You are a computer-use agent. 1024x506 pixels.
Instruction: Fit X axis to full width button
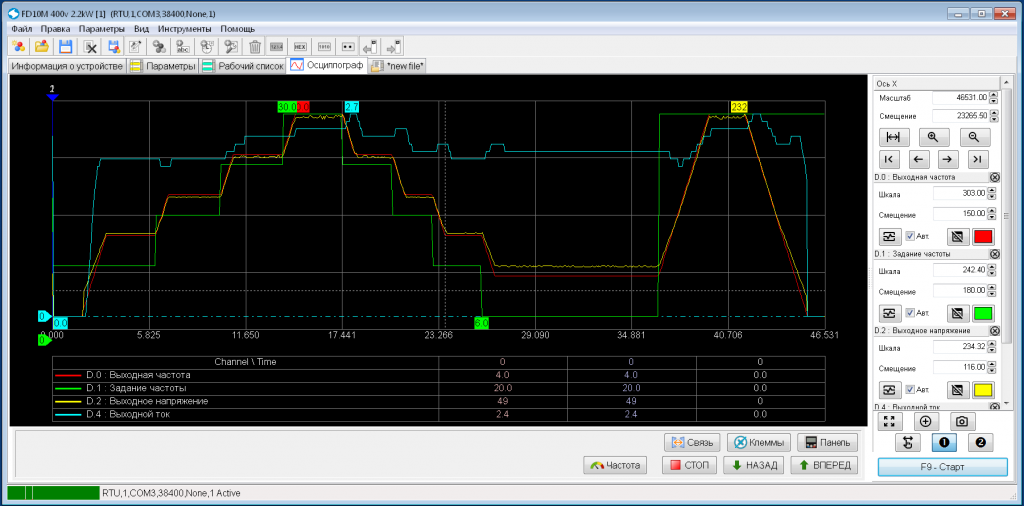click(893, 137)
